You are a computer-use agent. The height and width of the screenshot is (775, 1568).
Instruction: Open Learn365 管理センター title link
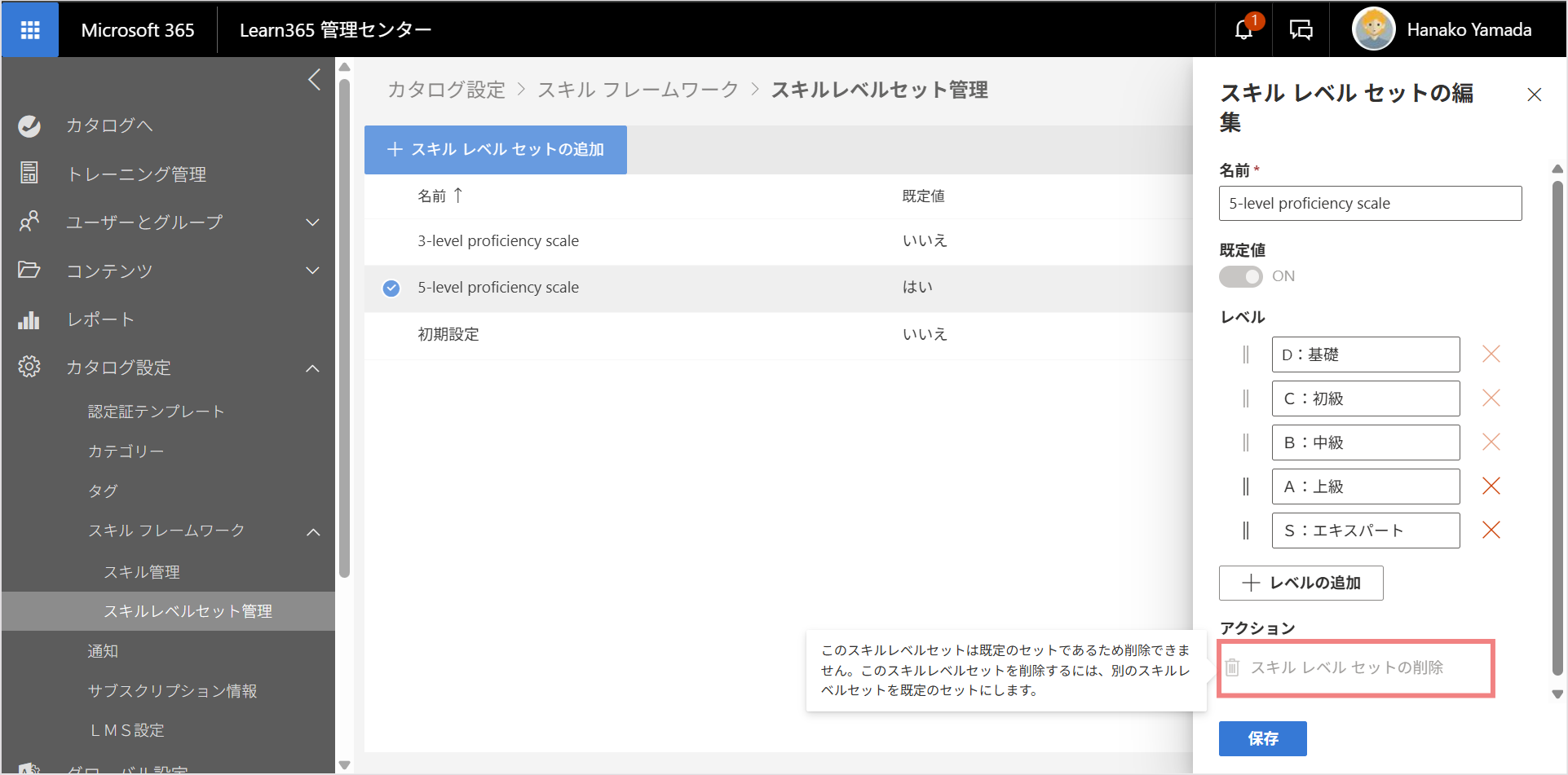coord(336,30)
